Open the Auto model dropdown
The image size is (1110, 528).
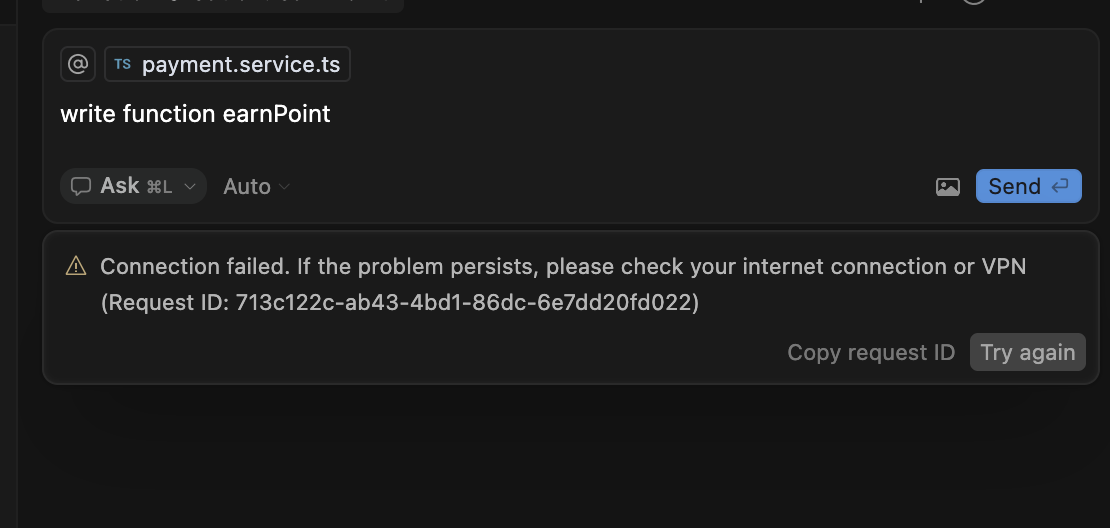pos(256,186)
